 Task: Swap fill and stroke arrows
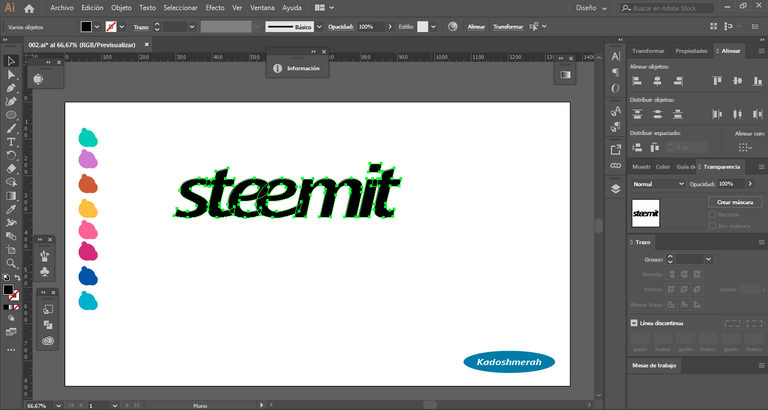(x=17, y=278)
